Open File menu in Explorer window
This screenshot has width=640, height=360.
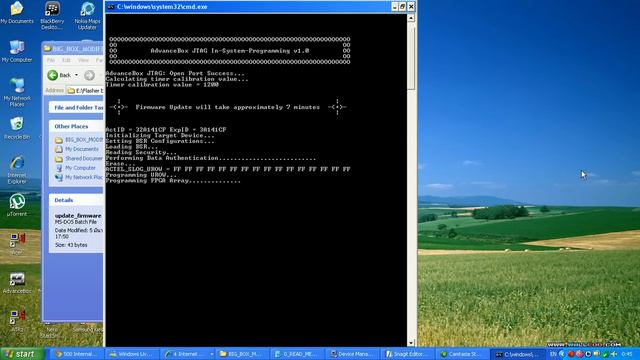point(51,60)
